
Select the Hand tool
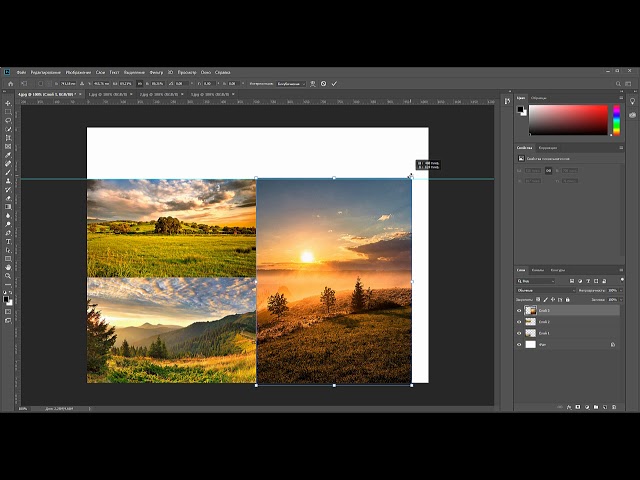(8, 267)
